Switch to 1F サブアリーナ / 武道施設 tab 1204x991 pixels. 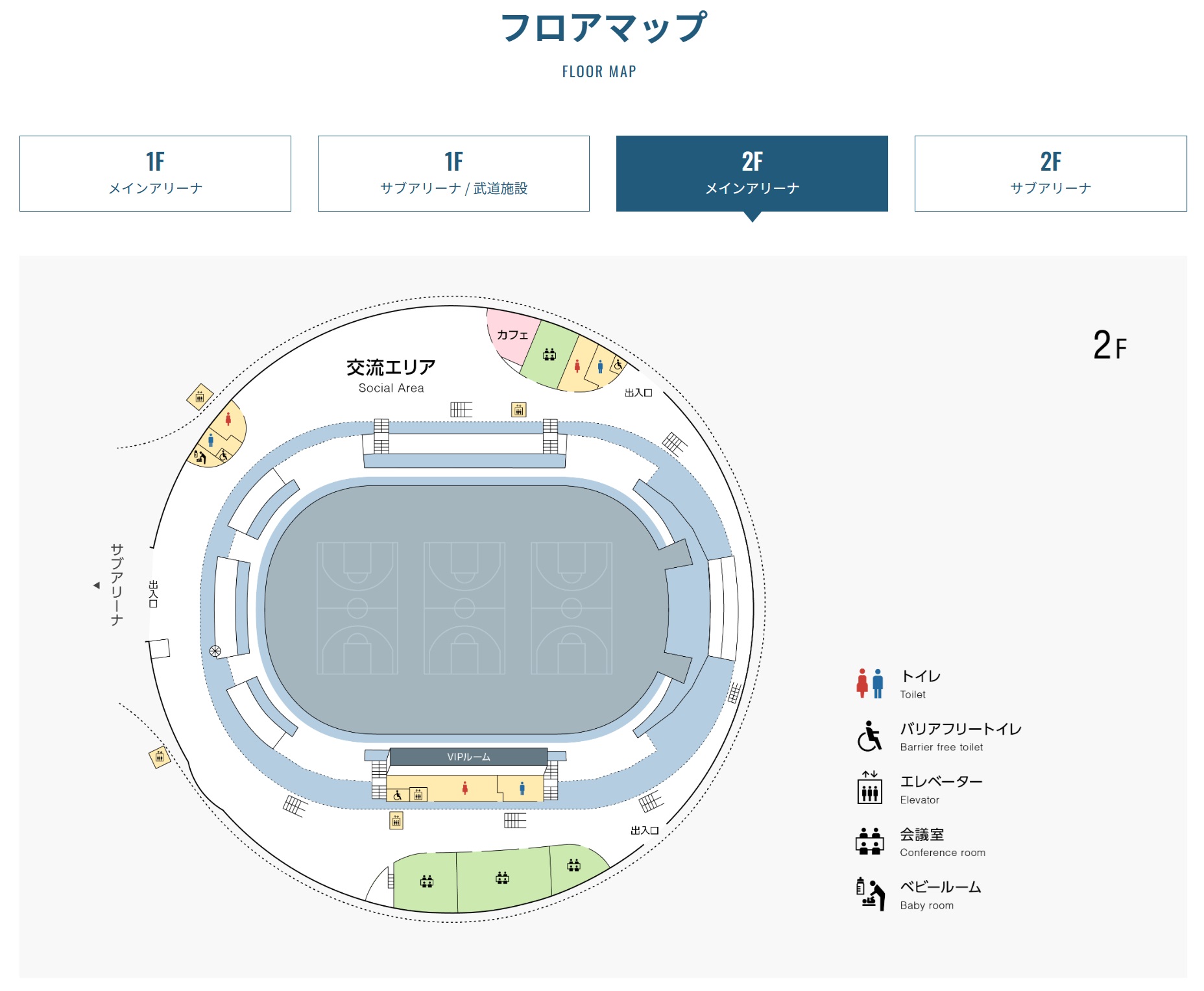coord(453,173)
